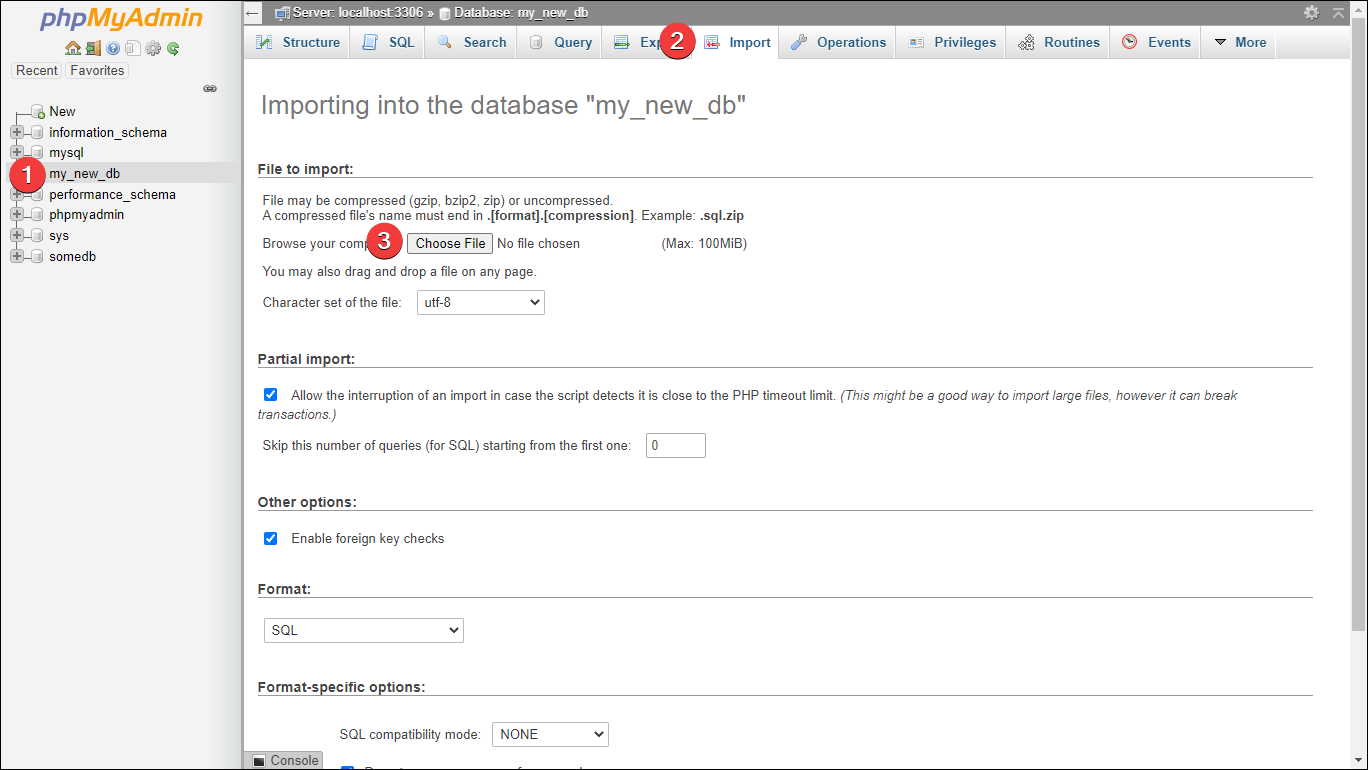Open the Privileges tab

[x=952, y=42]
